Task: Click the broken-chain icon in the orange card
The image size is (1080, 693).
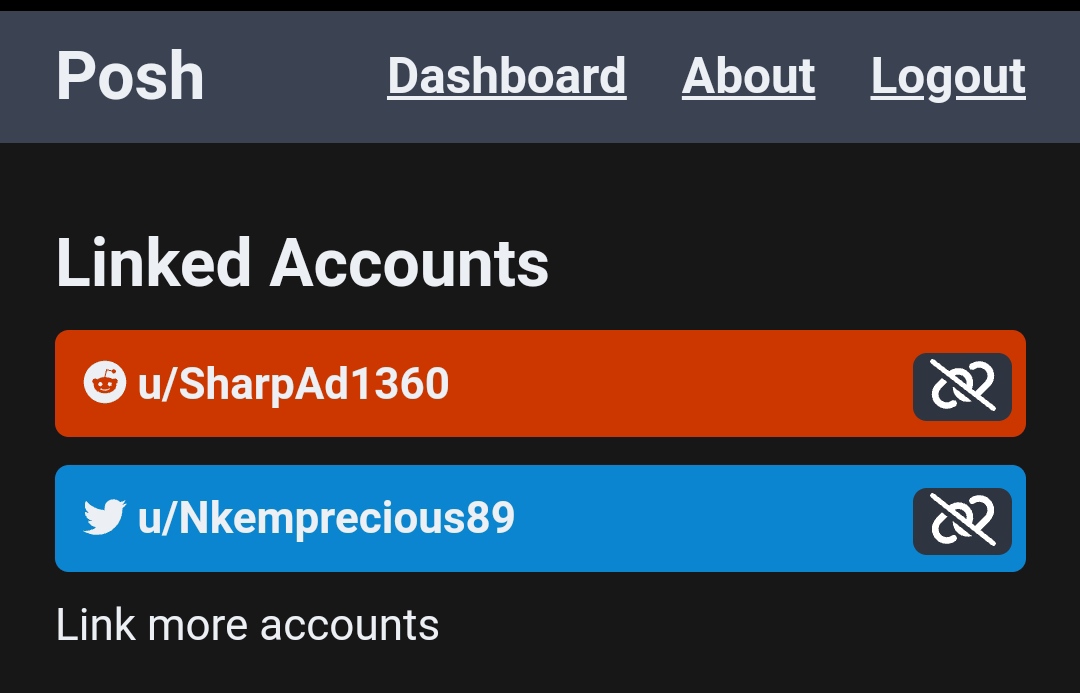Action: (x=962, y=385)
